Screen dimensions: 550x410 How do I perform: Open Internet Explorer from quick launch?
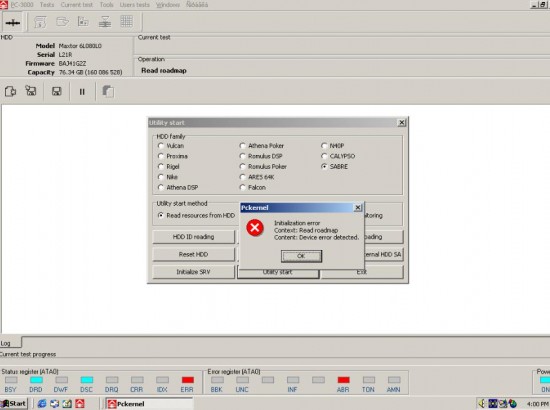click(42, 404)
